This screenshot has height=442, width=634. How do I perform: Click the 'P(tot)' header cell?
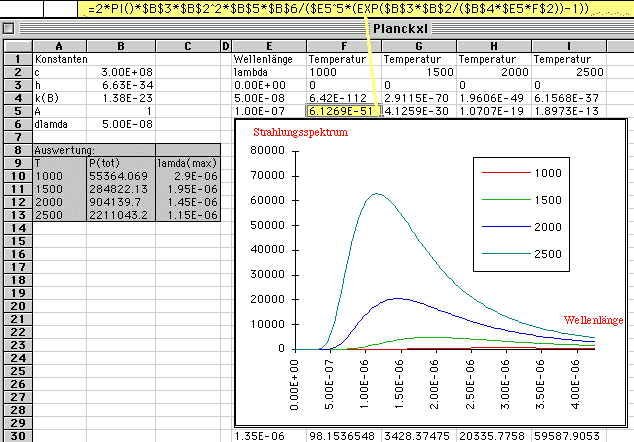coord(121,163)
